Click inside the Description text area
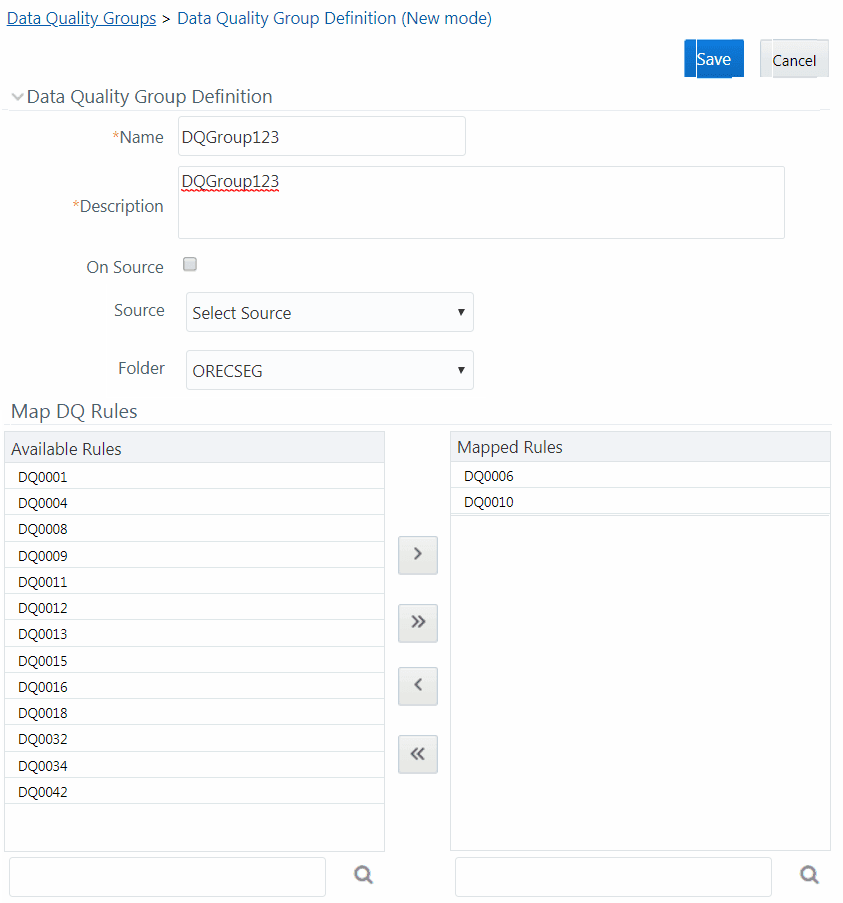843x903 pixels. point(480,202)
